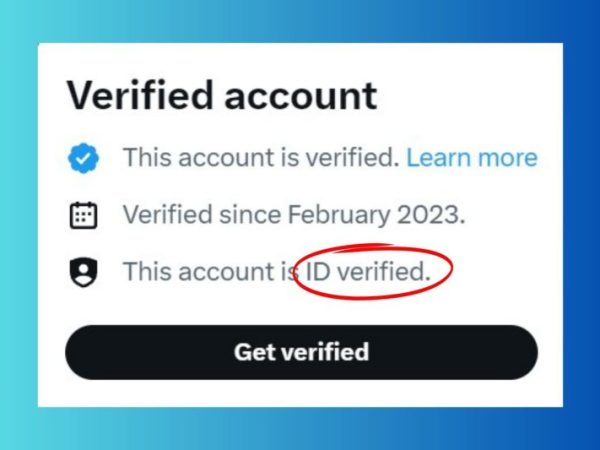
Task: Click the word Get on the black button
Action: 255,352
